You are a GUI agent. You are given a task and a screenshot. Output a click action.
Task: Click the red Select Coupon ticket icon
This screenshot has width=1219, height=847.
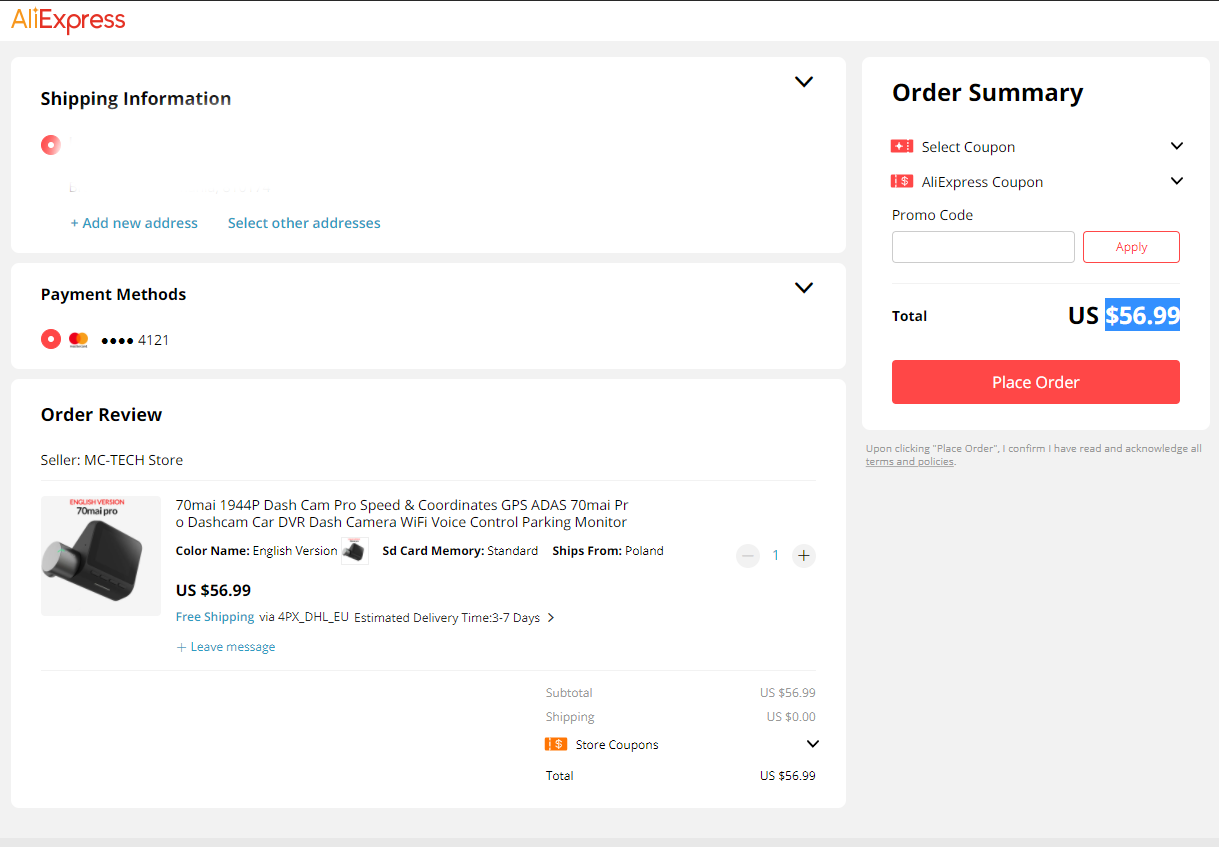[902, 147]
